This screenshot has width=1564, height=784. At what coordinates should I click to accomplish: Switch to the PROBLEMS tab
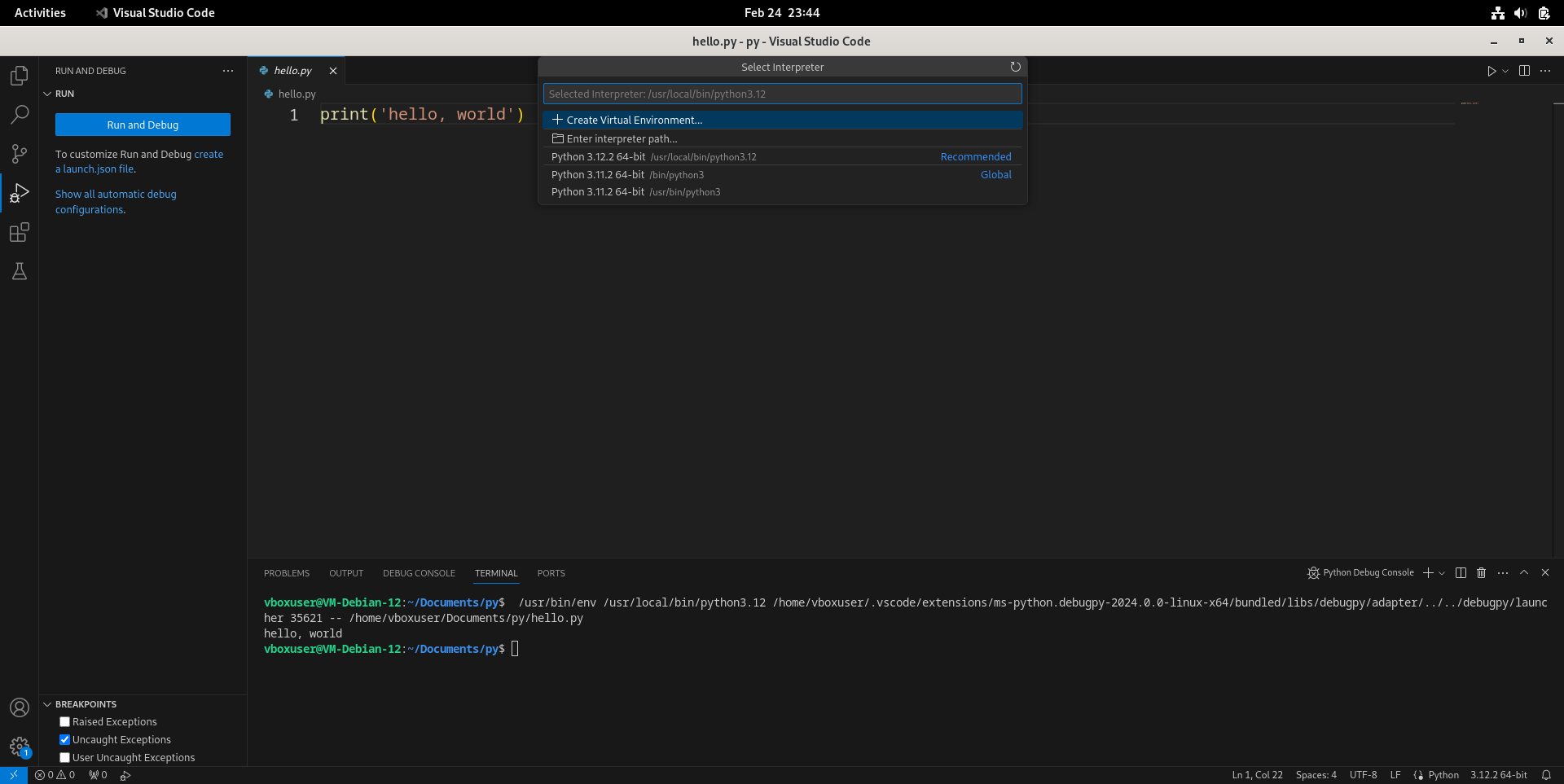[287, 573]
